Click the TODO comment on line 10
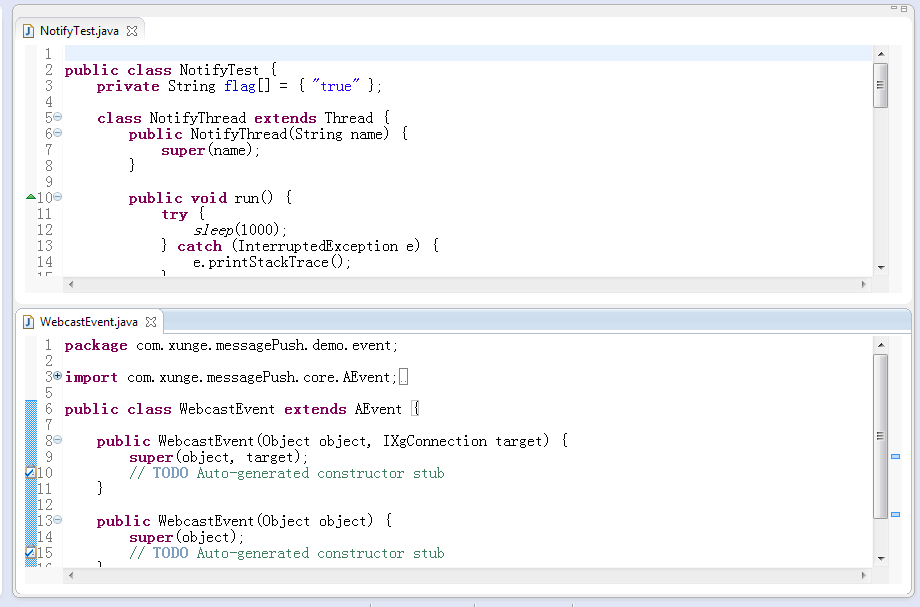Image resolution: width=920 pixels, height=607 pixels. [x=287, y=473]
